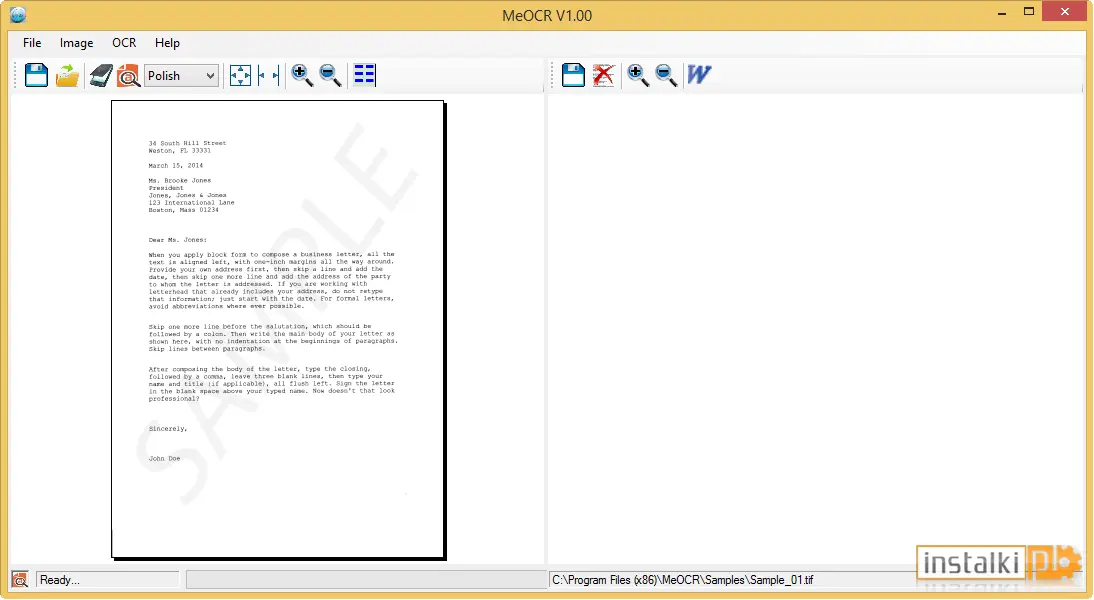Screen dimensions: 1094x600
Task: Open an image file with the folder icon
Action: tap(67, 75)
